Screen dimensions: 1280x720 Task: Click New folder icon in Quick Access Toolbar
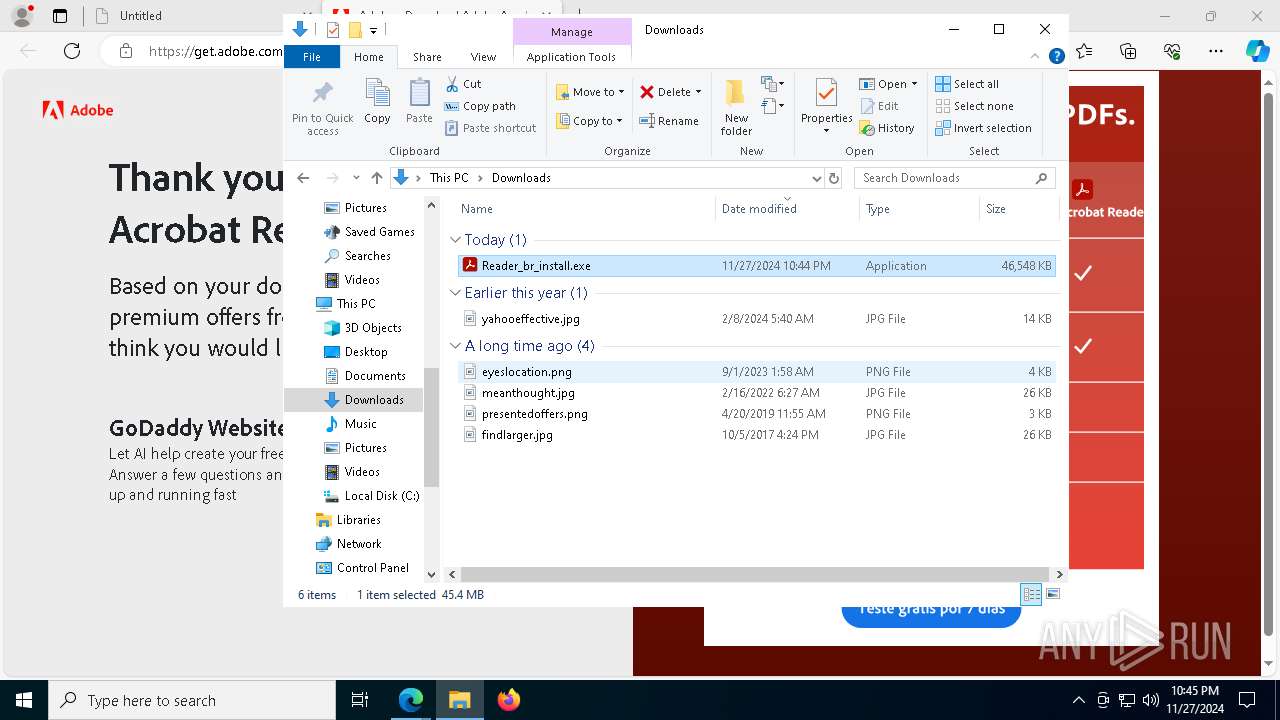click(355, 30)
